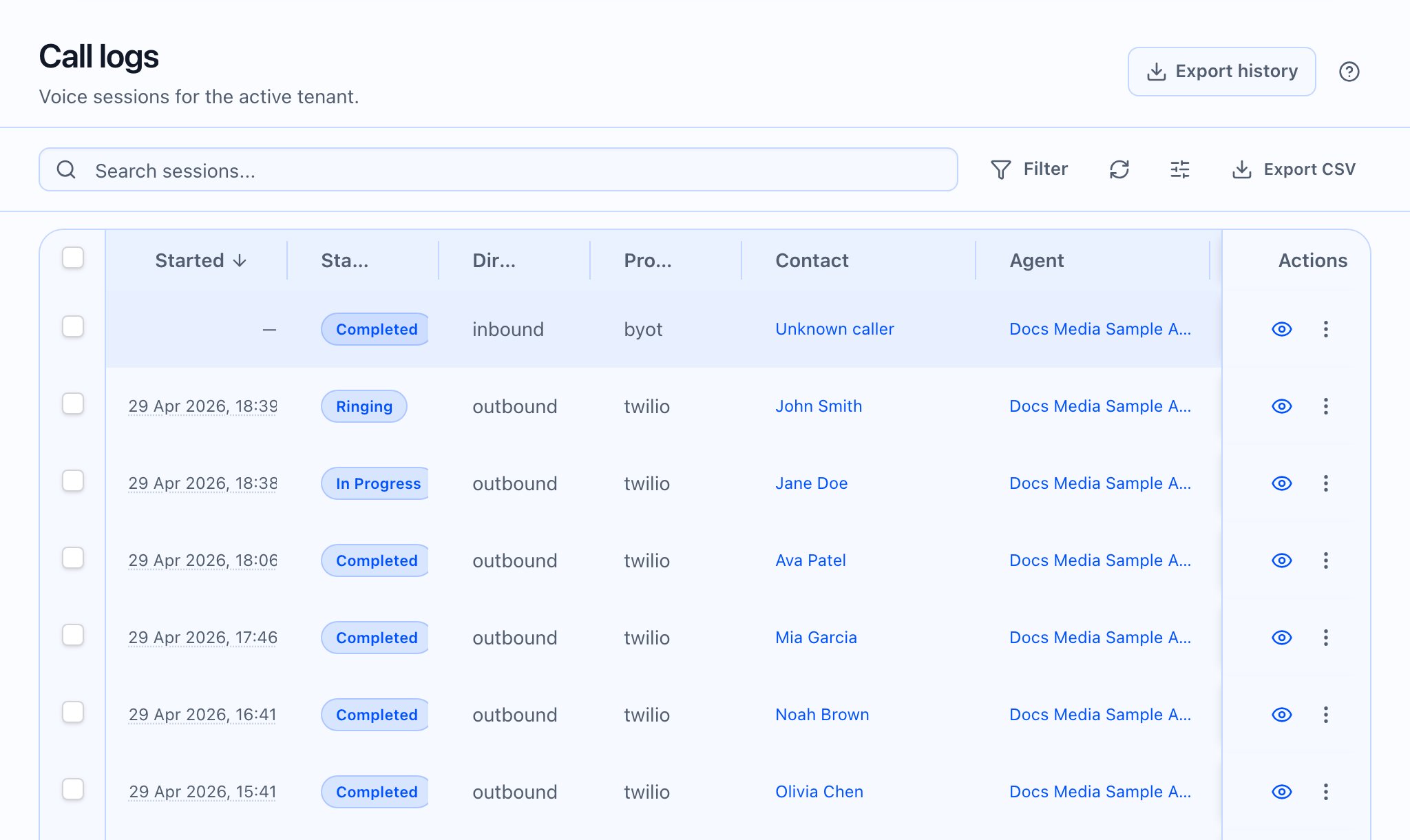Click the Dir... column header
Viewport: 1410px width, 840px height.
pos(494,260)
